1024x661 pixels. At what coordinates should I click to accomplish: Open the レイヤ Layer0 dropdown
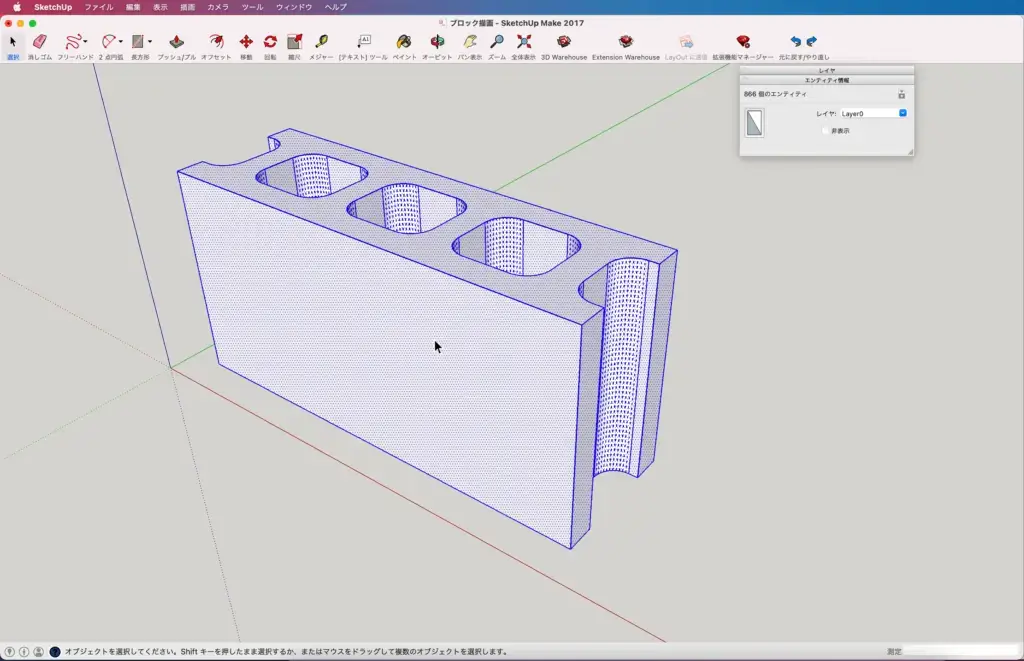pyautogui.click(x=874, y=114)
